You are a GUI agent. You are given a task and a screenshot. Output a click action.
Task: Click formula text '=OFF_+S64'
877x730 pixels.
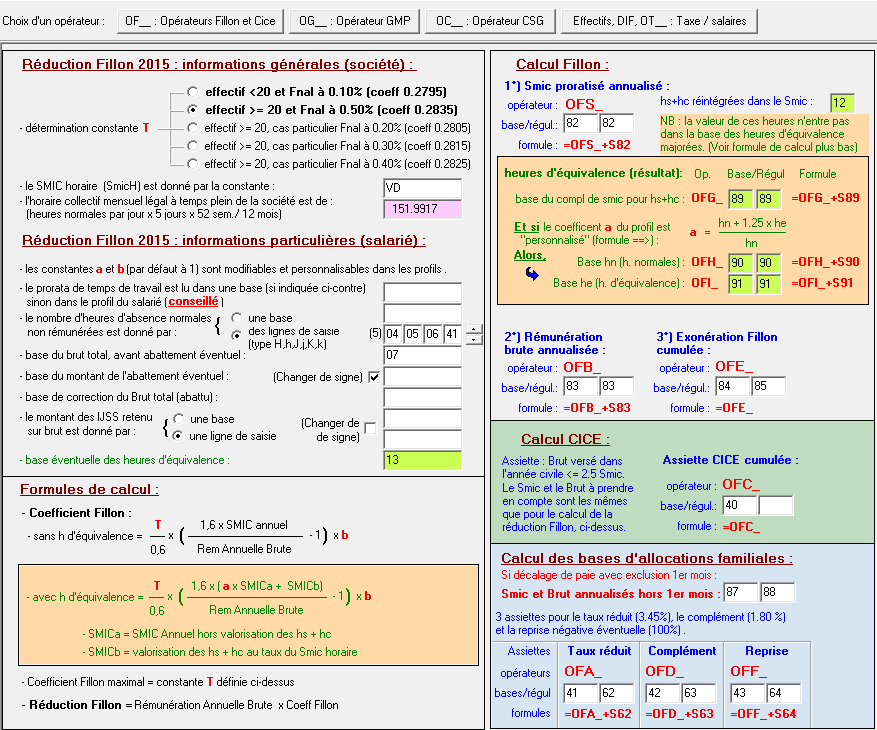[763, 714]
